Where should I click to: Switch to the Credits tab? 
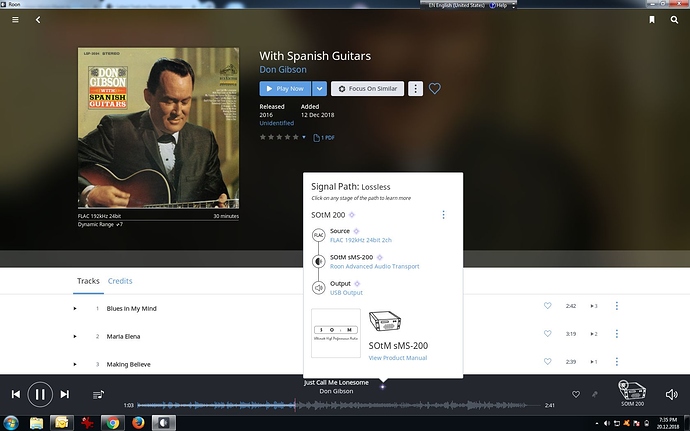[120, 281]
